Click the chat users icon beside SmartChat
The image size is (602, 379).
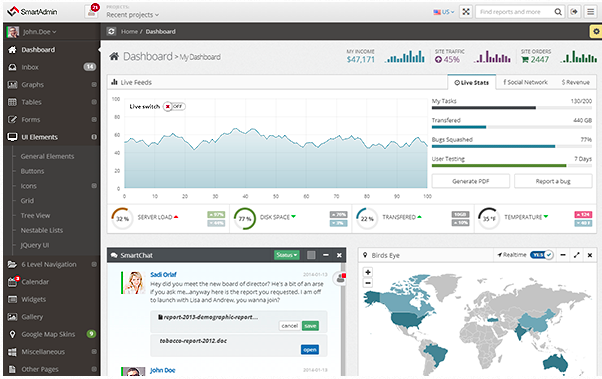coord(341,279)
